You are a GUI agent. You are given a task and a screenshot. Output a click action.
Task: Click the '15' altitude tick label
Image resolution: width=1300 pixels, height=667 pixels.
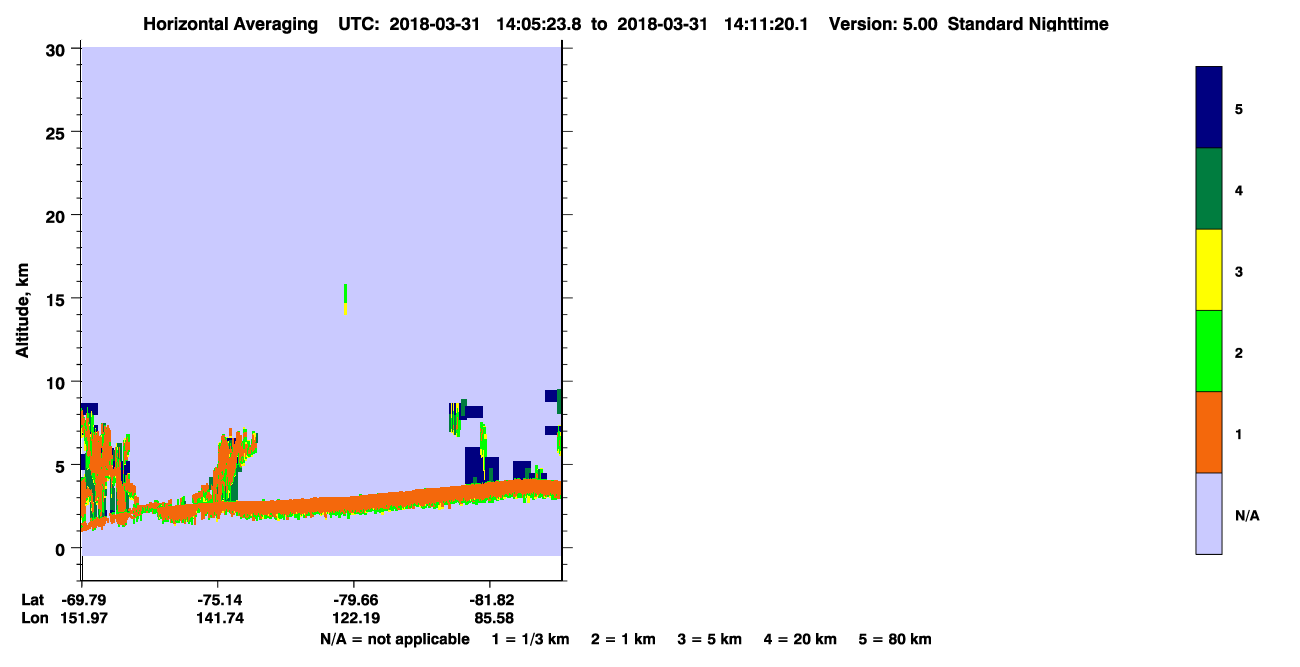pyautogui.click(x=57, y=299)
